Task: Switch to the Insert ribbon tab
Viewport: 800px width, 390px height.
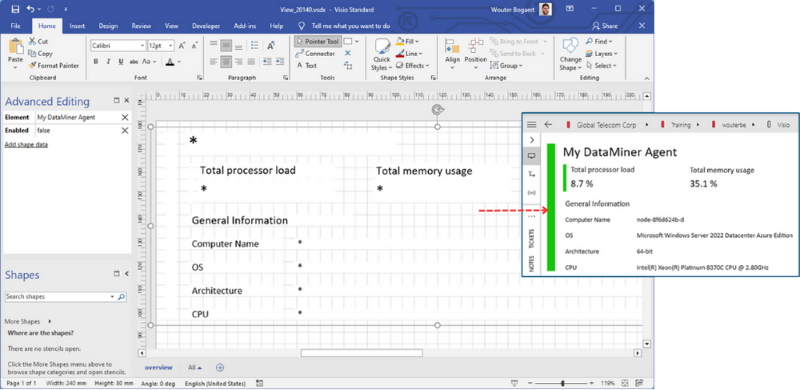Action: tap(77, 26)
